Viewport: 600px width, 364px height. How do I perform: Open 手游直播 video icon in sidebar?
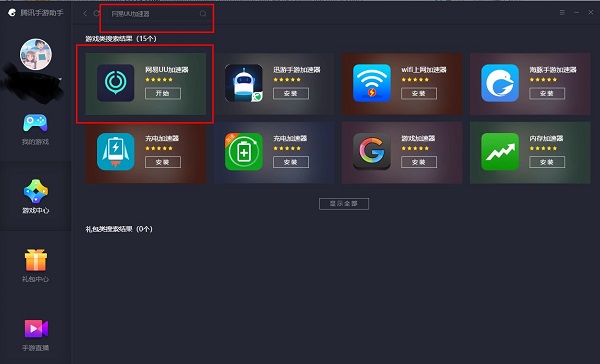[x=36, y=328]
